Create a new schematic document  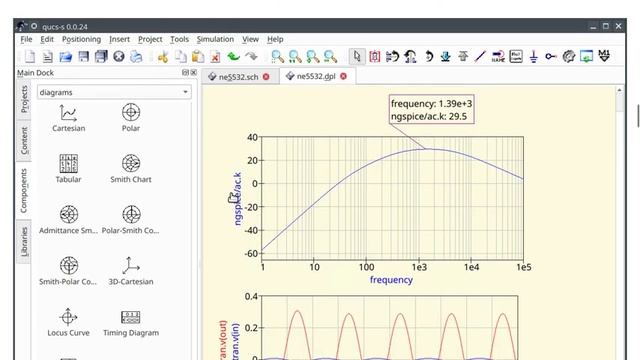click(x=29, y=56)
